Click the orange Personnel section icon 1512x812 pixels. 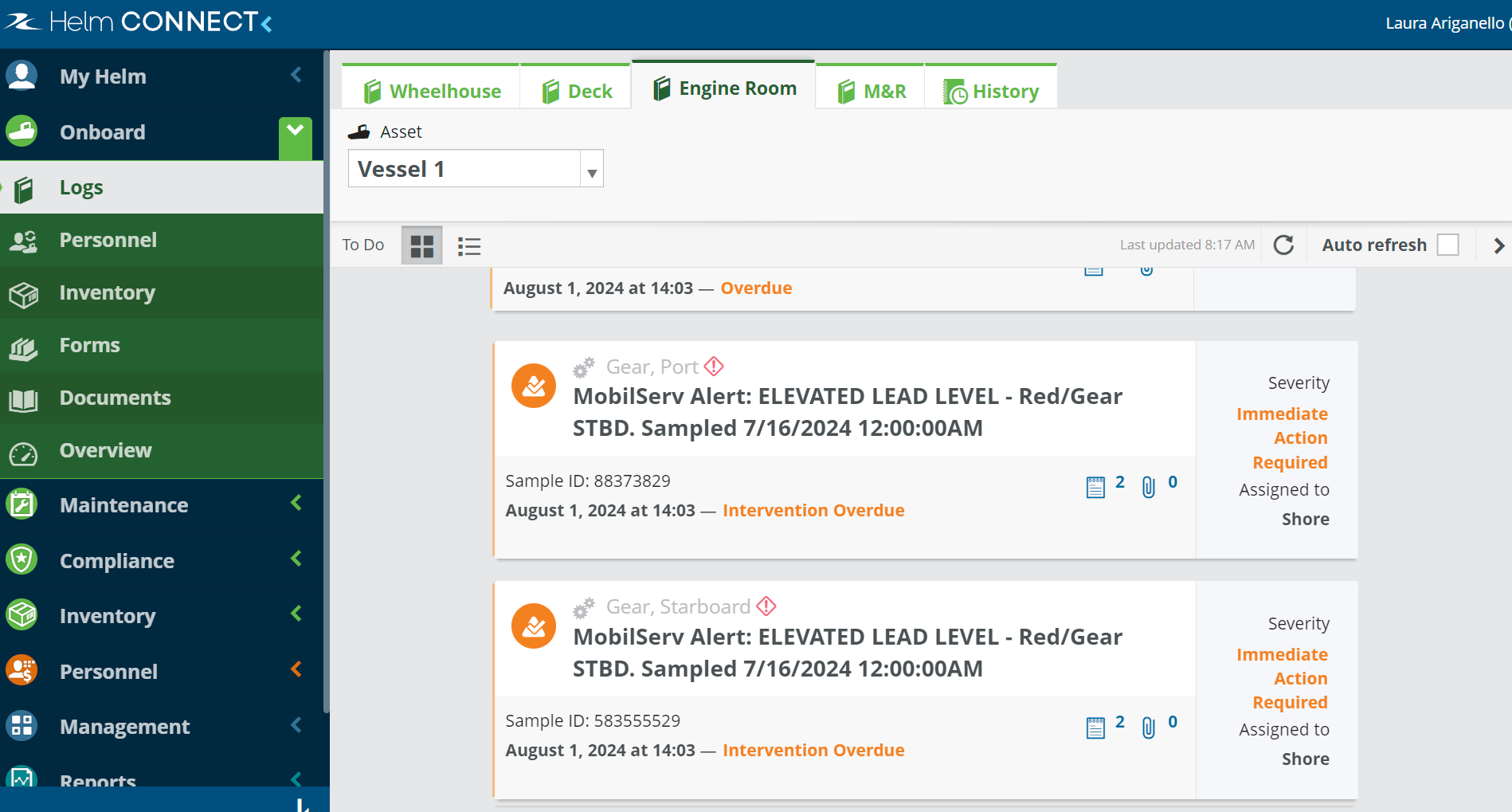click(22, 670)
